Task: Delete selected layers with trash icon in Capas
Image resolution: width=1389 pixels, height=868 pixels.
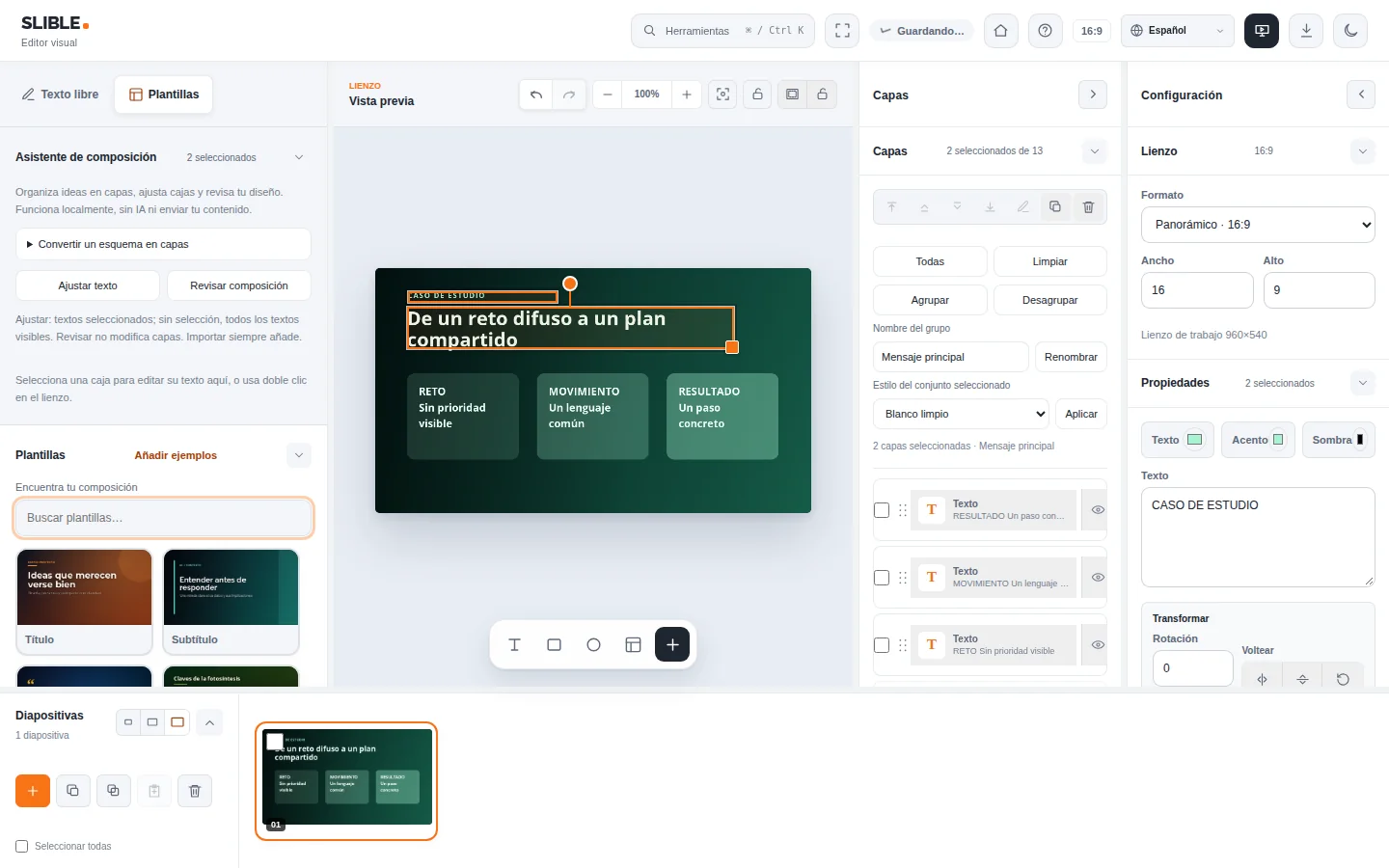Action: [1088, 206]
